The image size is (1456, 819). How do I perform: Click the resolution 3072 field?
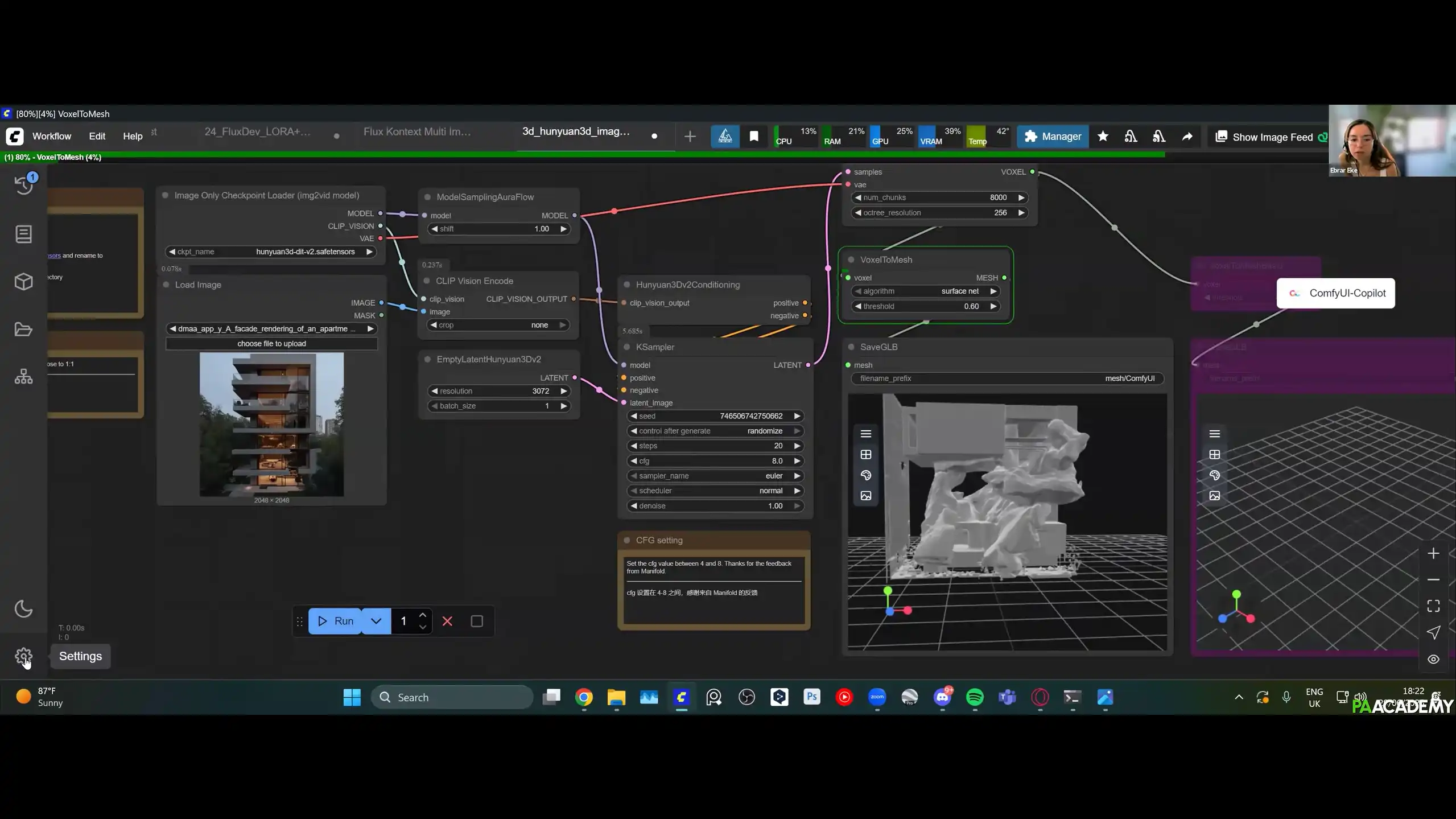[x=498, y=391]
